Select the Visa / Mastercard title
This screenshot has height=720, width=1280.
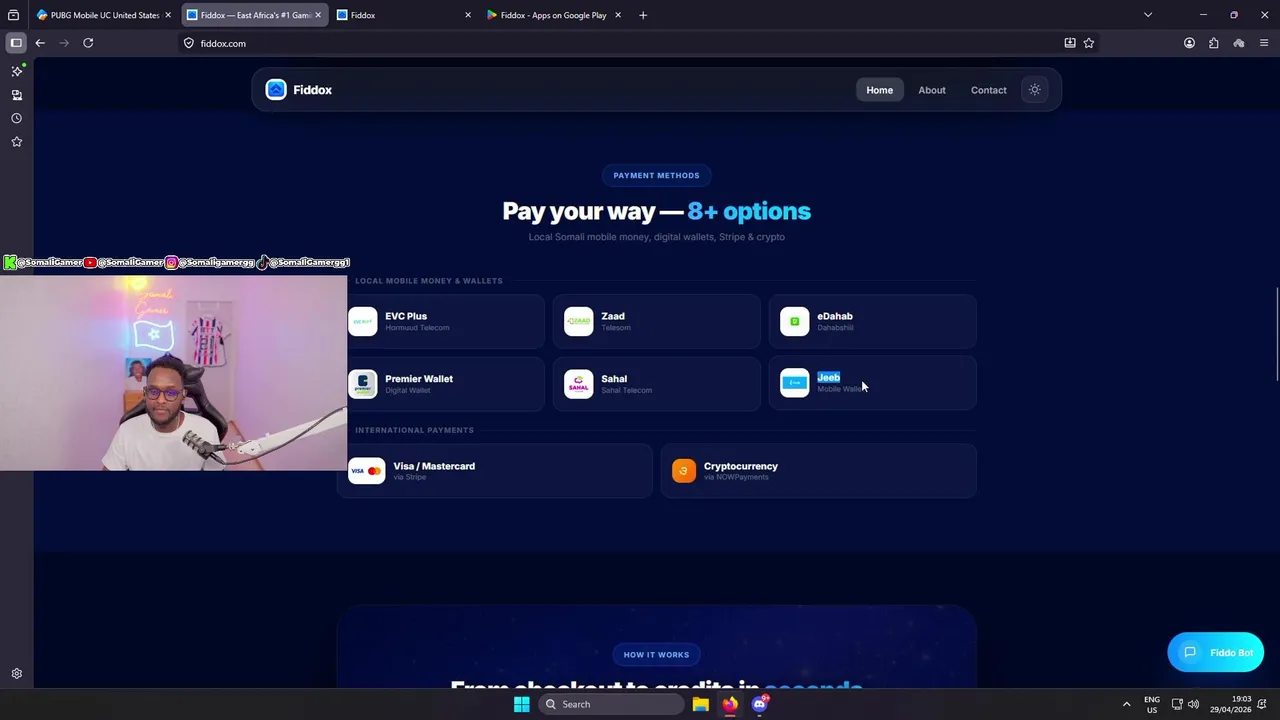434,466
